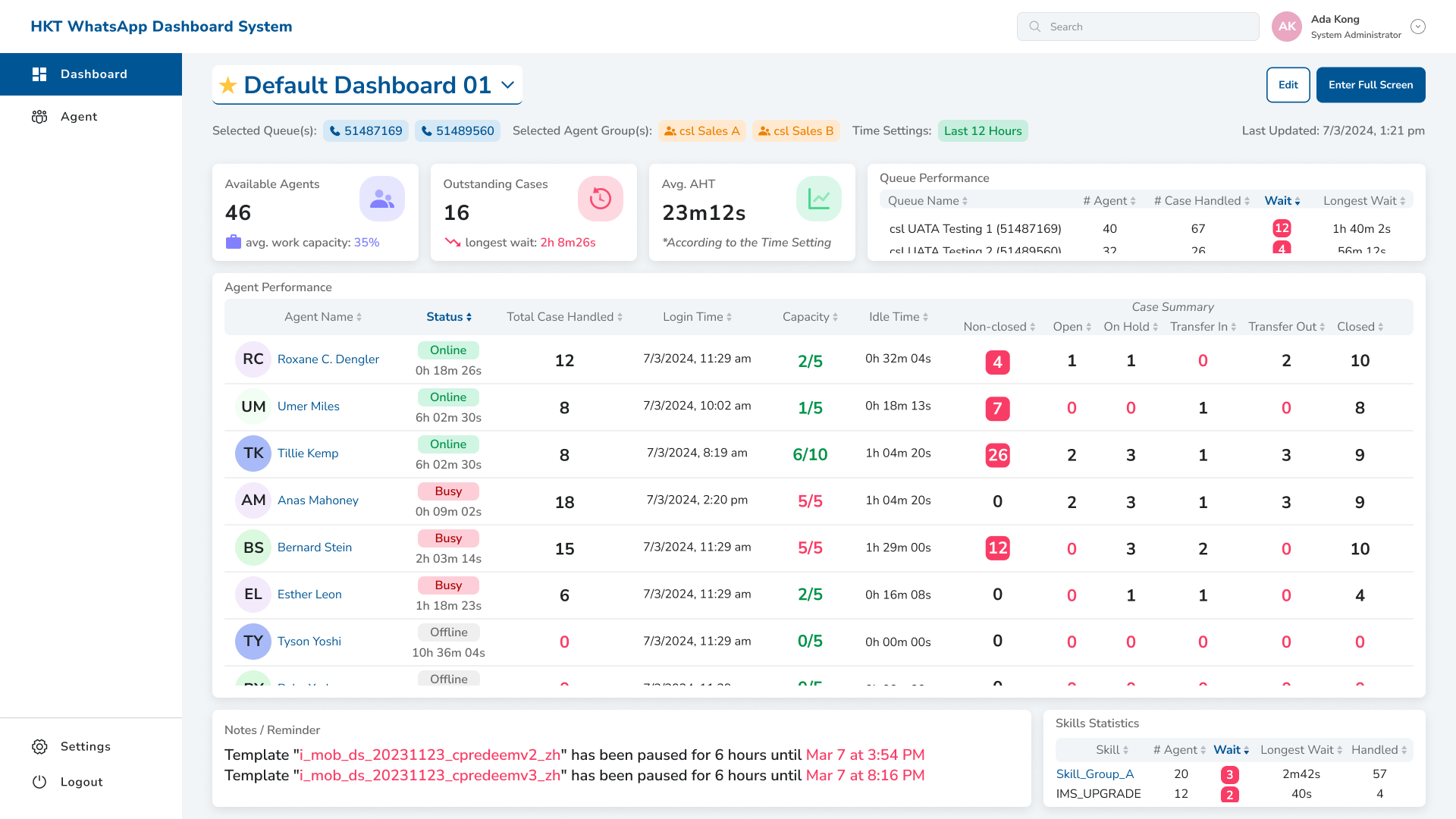
Task: Click the AK user avatar
Action: (x=1287, y=27)
